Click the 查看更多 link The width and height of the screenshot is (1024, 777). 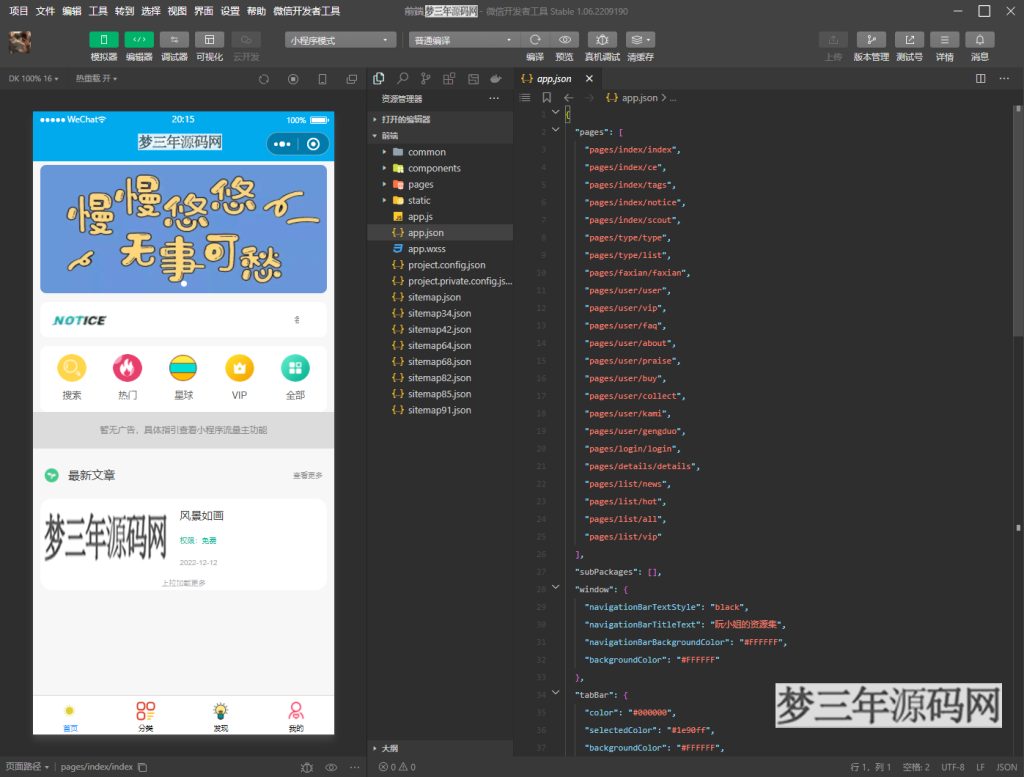(307, 476)
